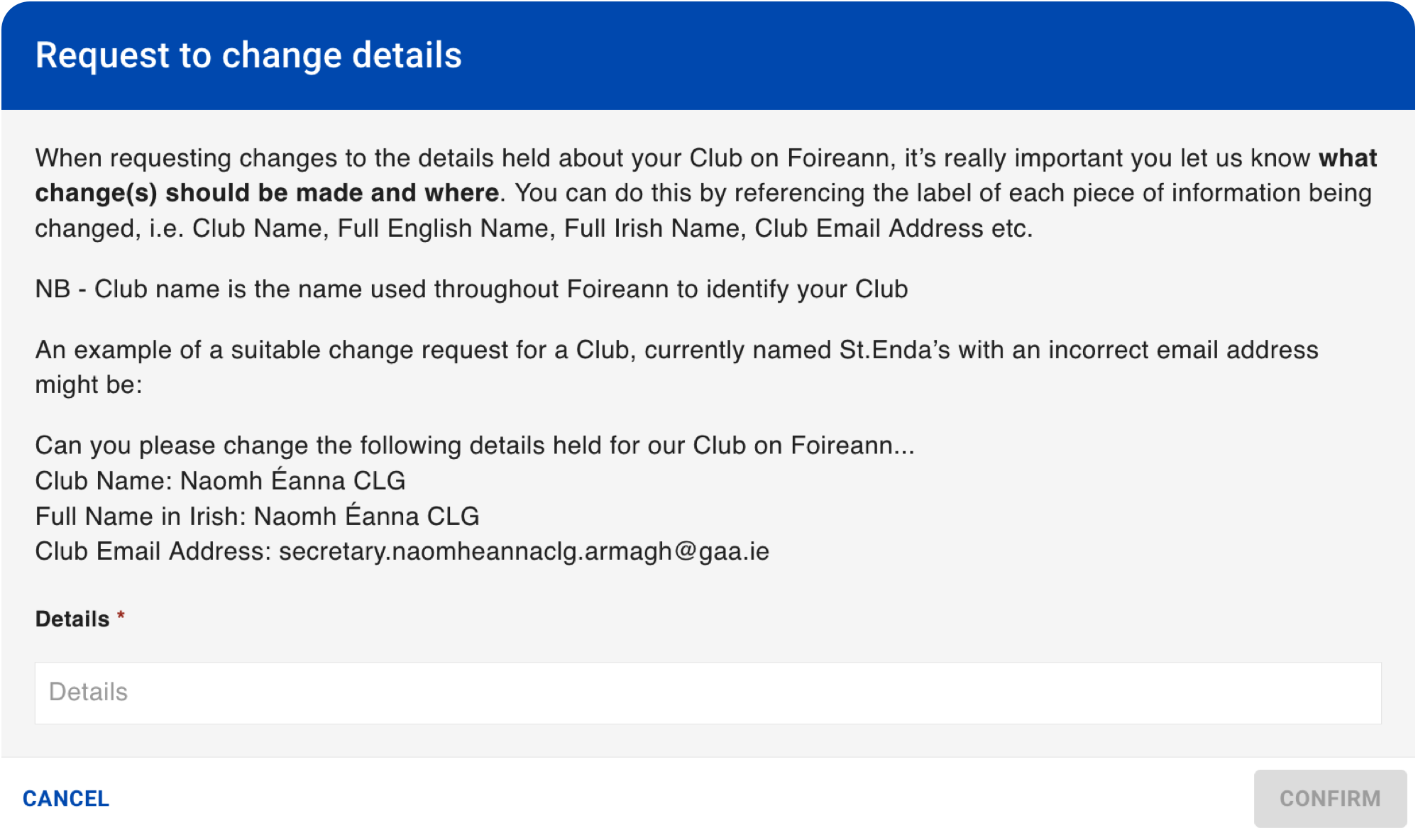
Task: Click the 'Club Name: Naomh Éanna CLG' line
Action: pyautogui.click(x=220, y=480)
